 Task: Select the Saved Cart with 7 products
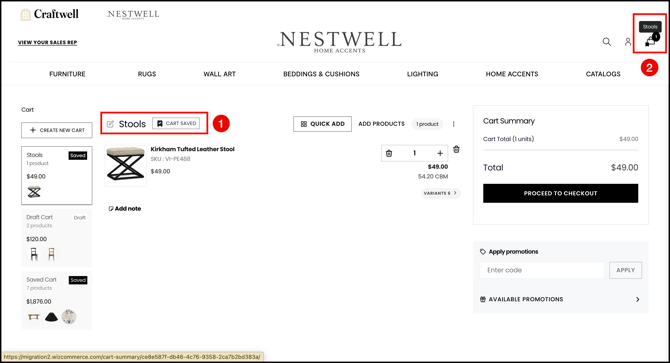tap(57, 300)
